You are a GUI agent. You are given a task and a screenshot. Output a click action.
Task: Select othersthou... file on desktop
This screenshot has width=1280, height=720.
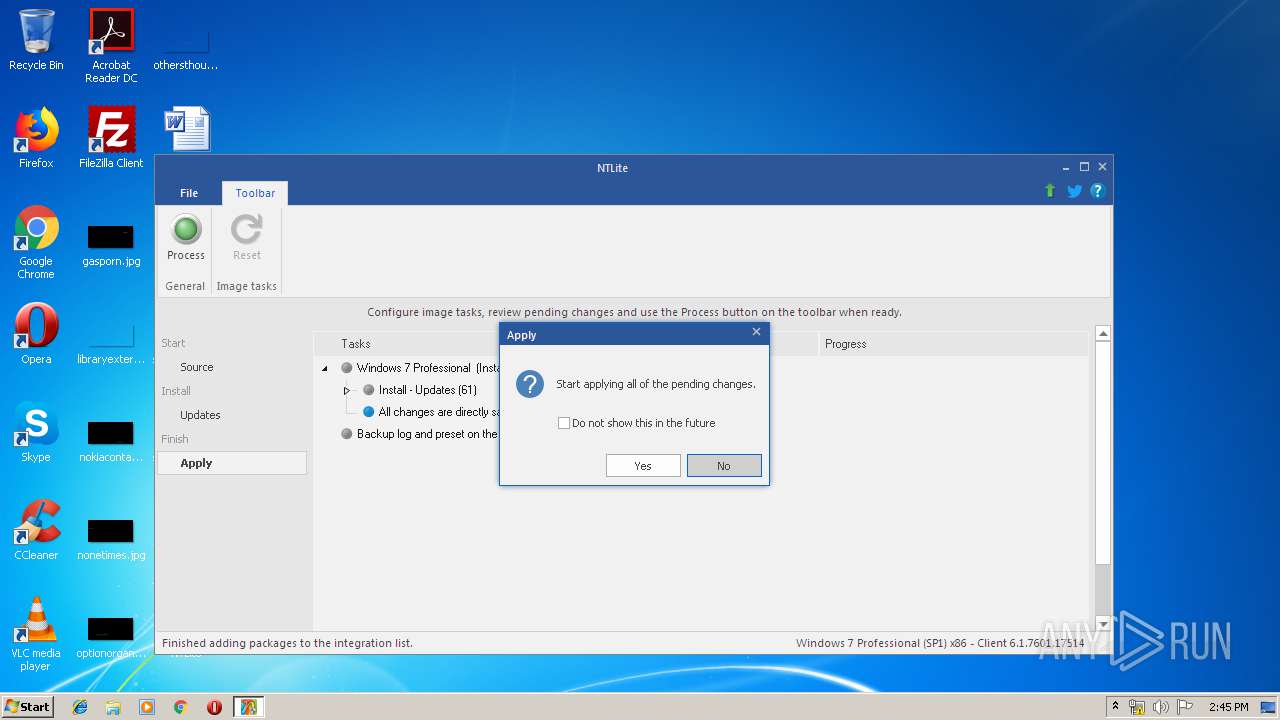pyautogui.click(x=186, y=50)
